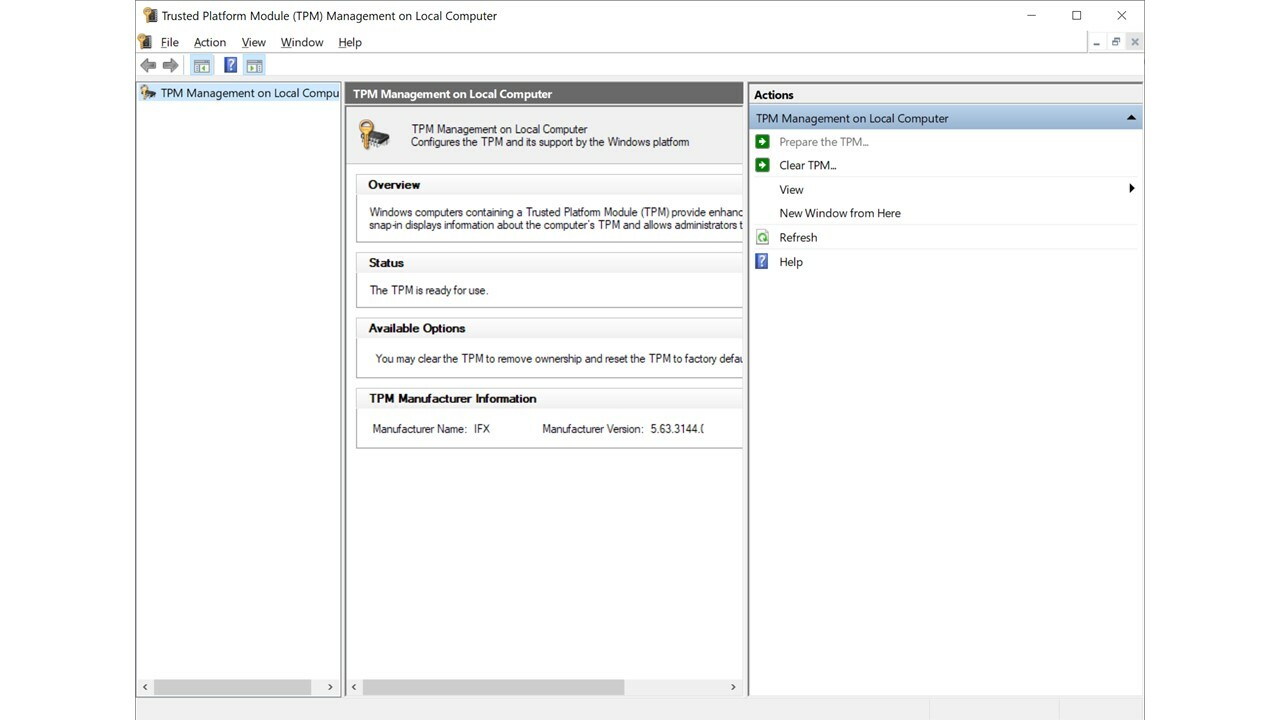This screenshot has width=1280, height=720.
Task: Click center pane horizontal scrollbar right arrow
Action: tap(733, 687)
